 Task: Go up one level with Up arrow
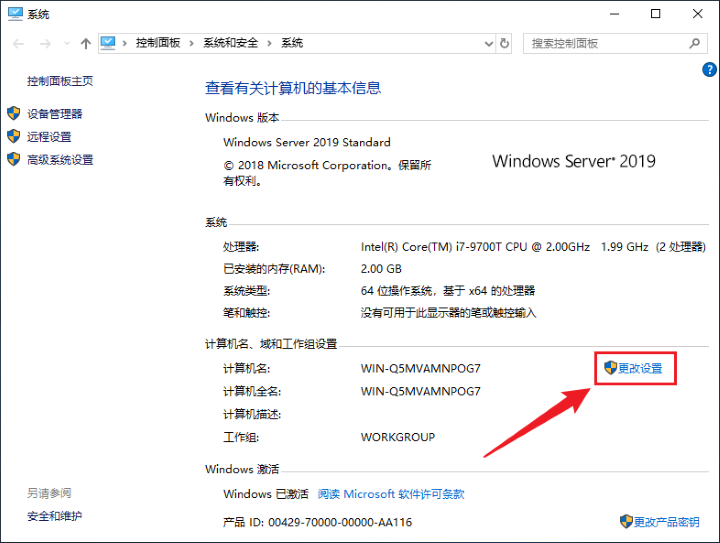tap(85, 44)
